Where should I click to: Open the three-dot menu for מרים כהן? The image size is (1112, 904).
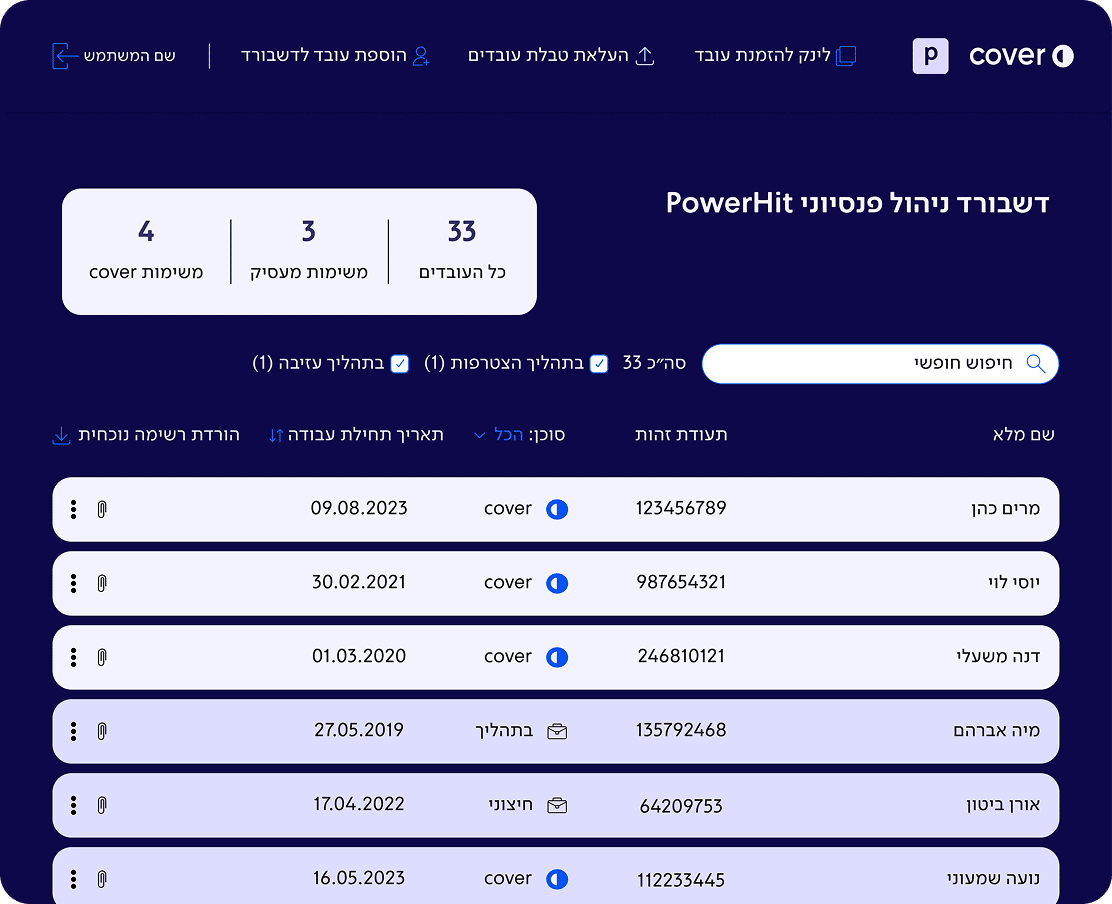(x=74, y=509)
